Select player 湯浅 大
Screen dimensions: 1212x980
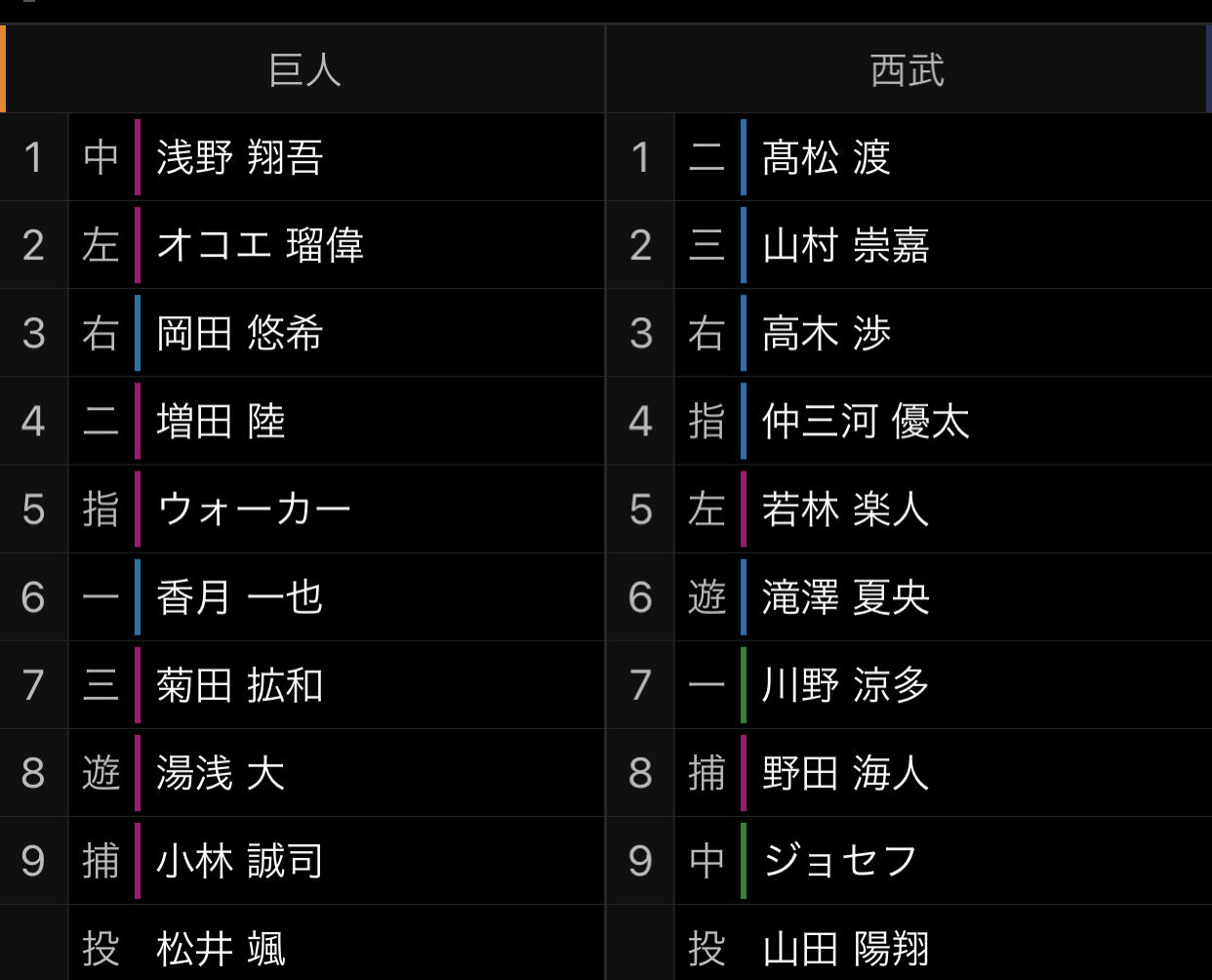click(x=221, y=772)
